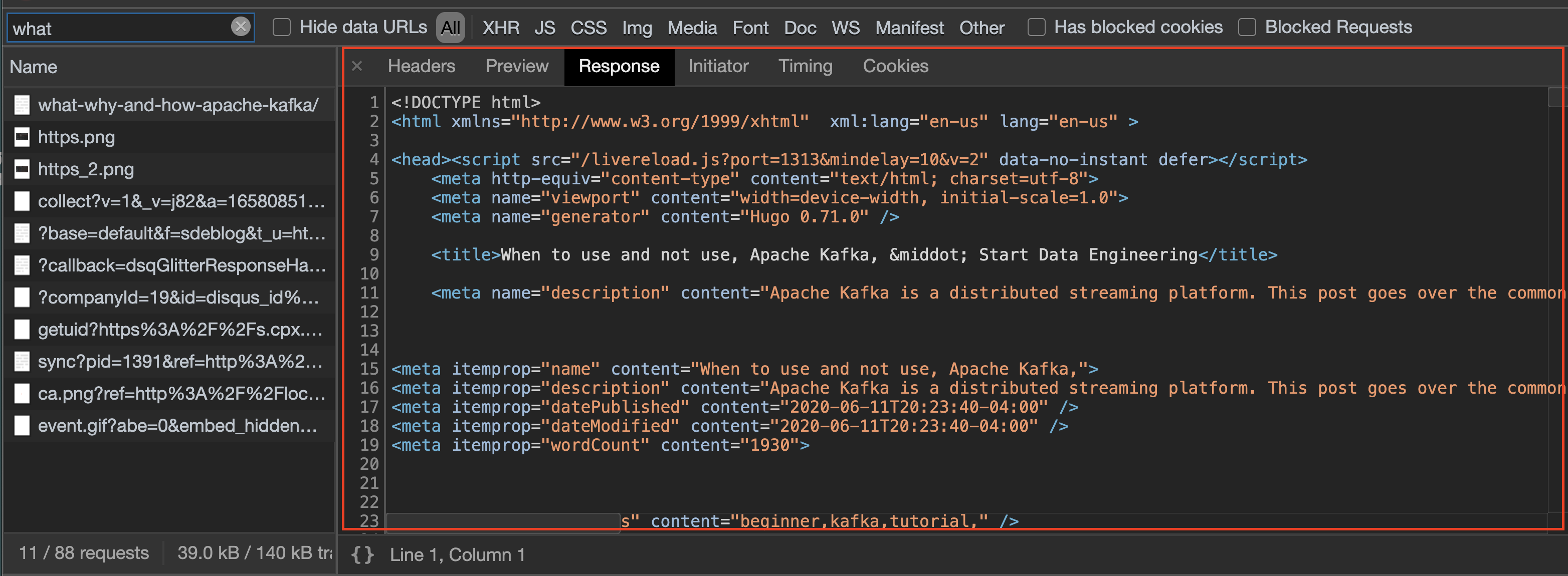Click the https.png image file icon

22,137
